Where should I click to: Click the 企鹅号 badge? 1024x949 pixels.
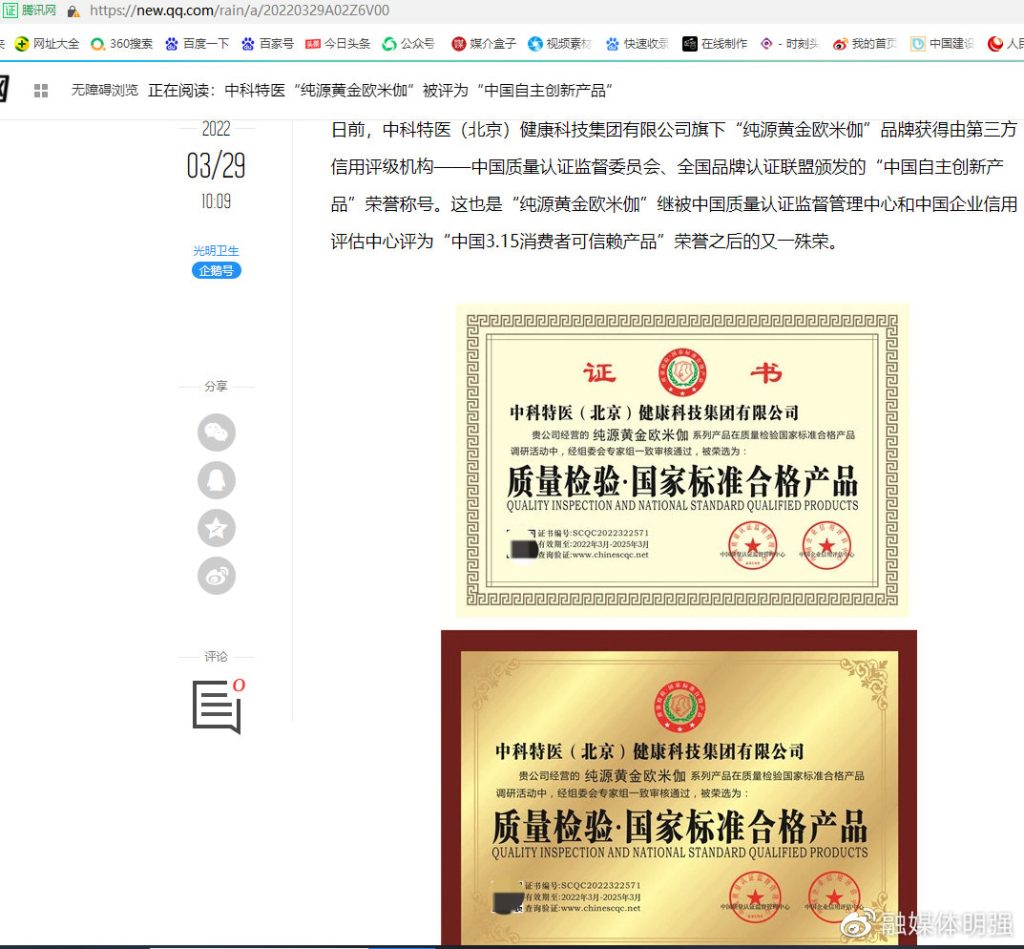coord(216,270)
